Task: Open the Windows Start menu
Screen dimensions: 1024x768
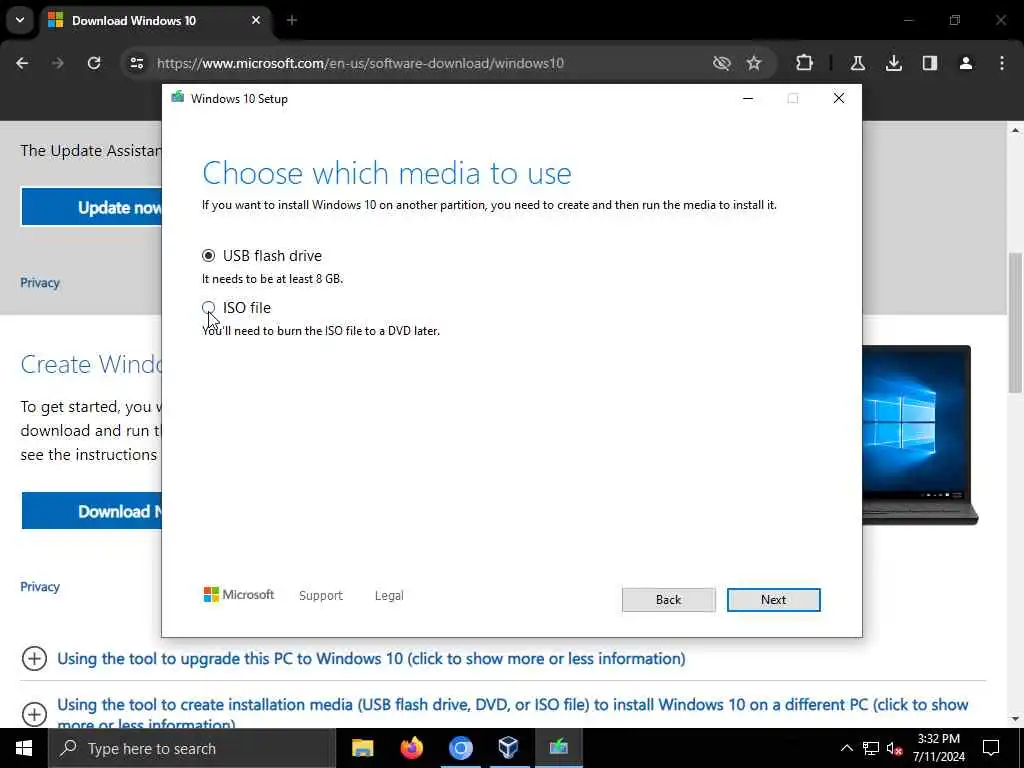Action: coord(24,748)
